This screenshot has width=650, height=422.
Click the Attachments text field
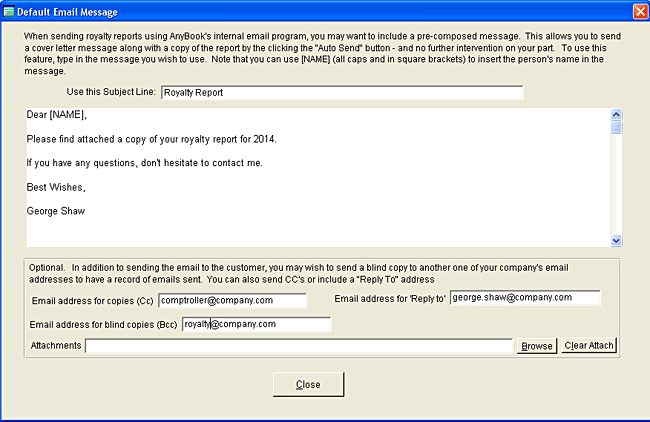(x=299, y=346)
